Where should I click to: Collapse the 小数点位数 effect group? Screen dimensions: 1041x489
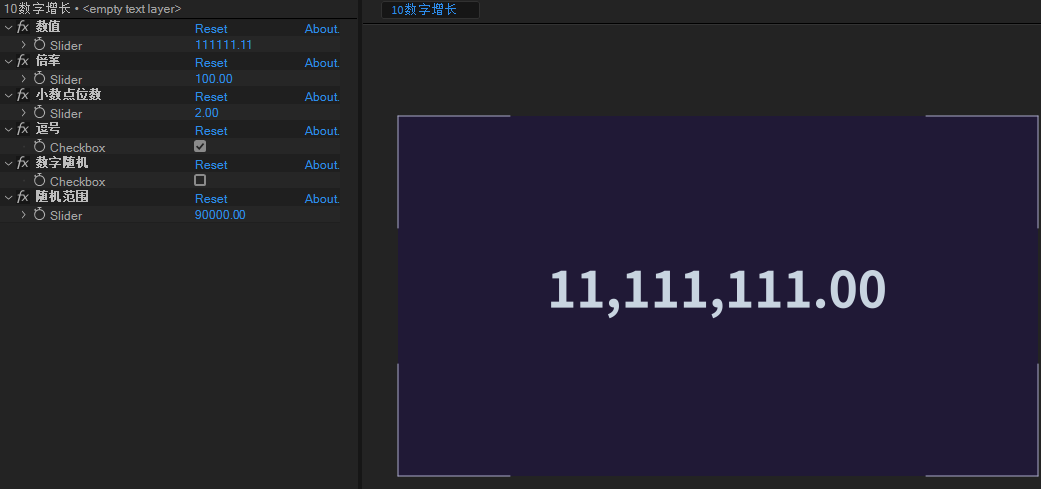tap(8, 96)
